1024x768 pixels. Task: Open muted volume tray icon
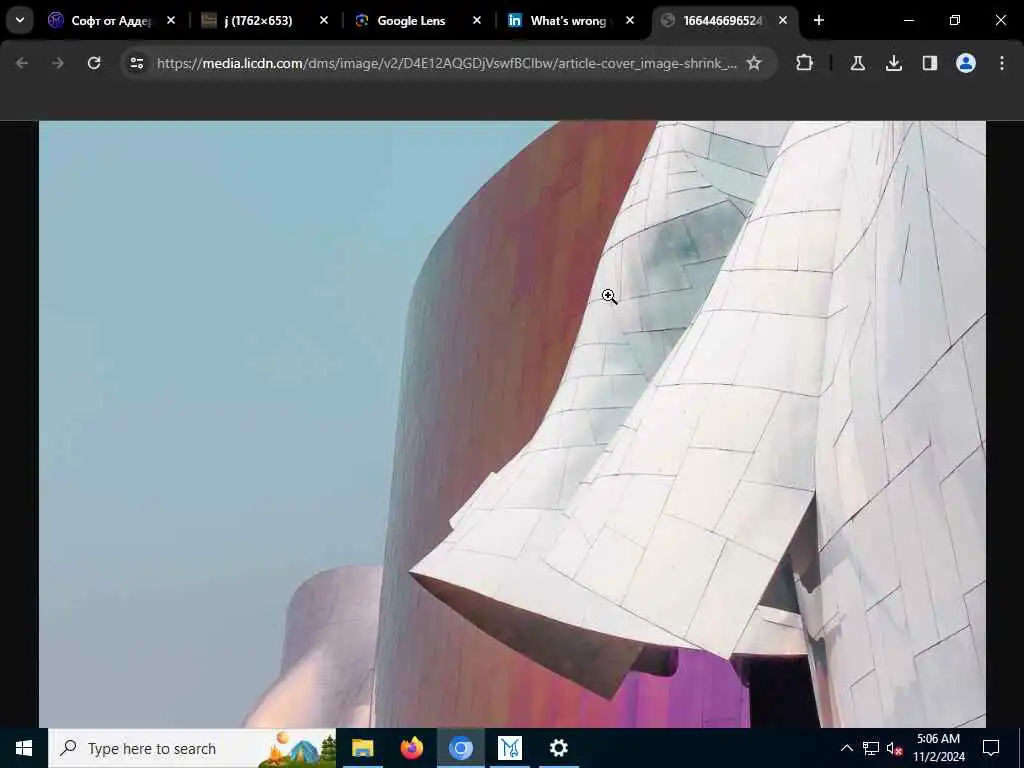click(x=895, y=748)
